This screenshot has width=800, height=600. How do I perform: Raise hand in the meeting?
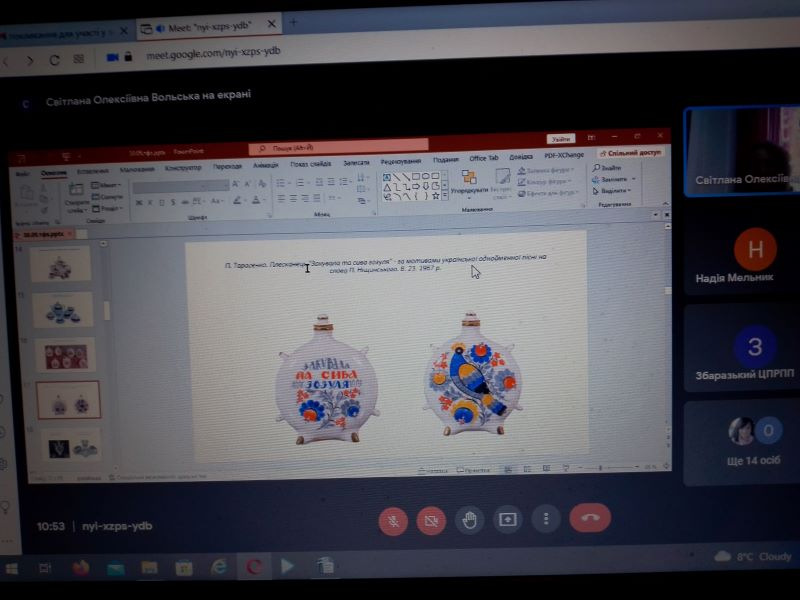click(469, 520)
